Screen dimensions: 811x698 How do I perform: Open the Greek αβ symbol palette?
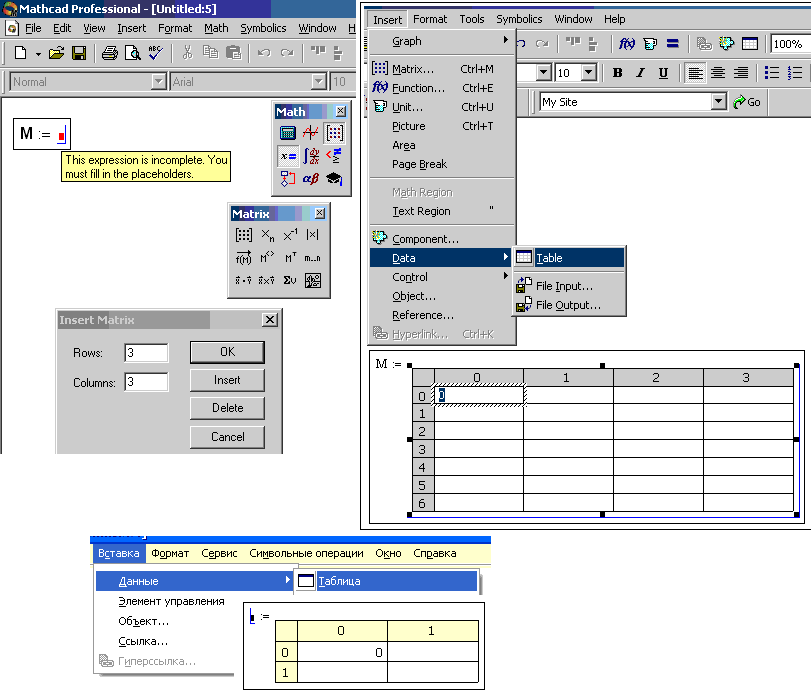point(310,179)
